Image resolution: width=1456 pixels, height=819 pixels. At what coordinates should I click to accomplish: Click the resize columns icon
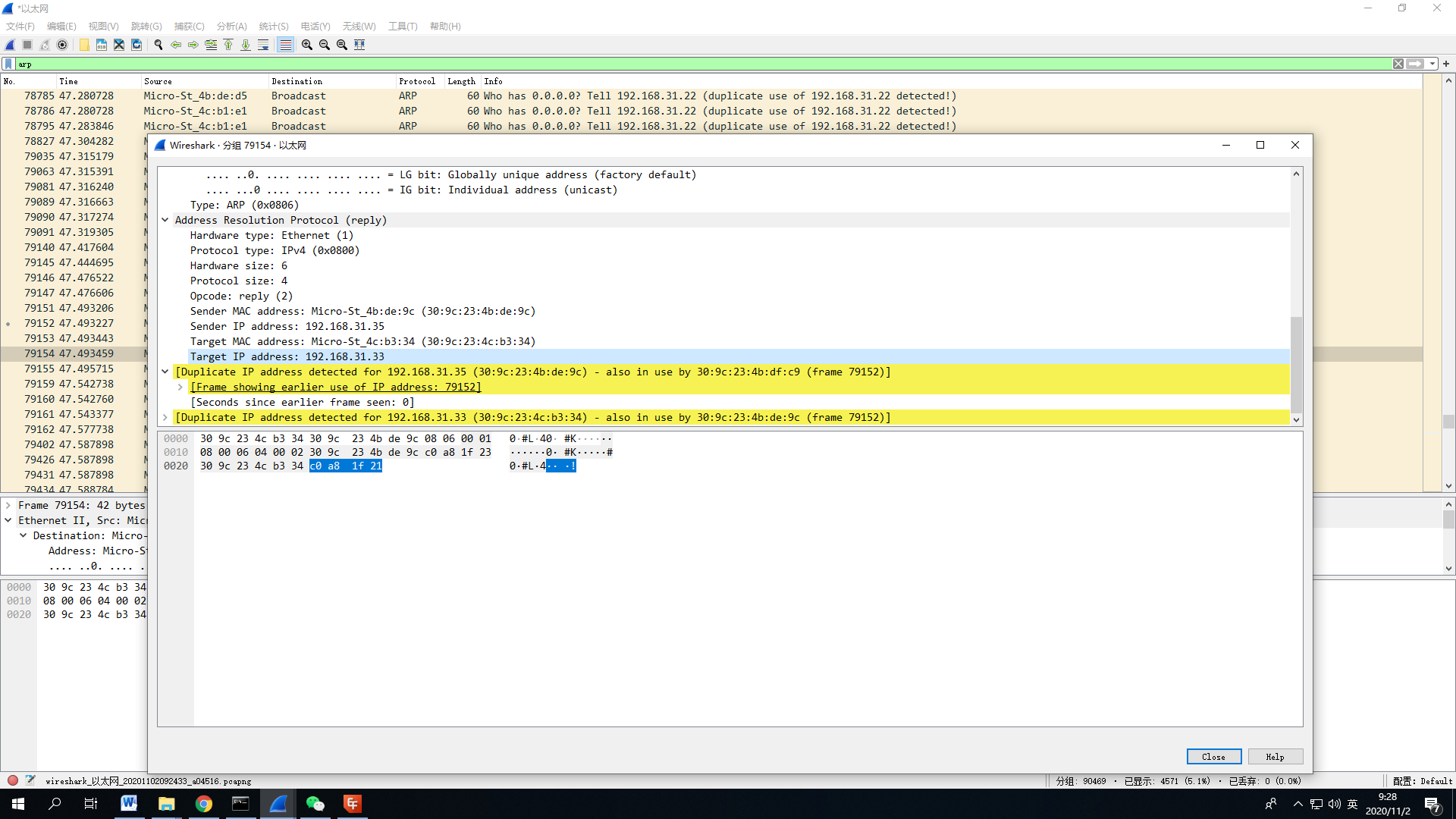359,45
